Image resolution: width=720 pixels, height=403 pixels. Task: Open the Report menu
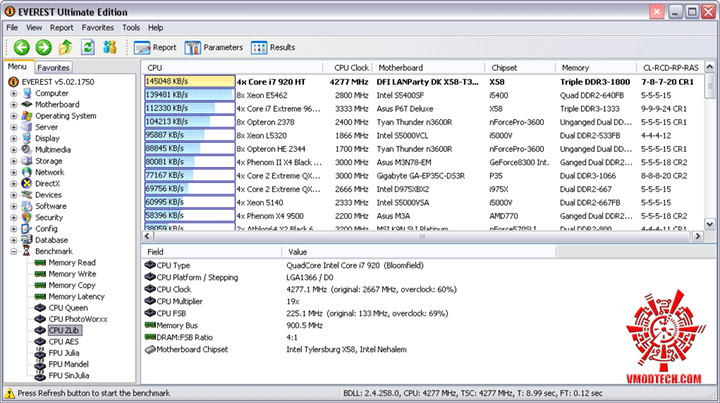tap(62, 28)
